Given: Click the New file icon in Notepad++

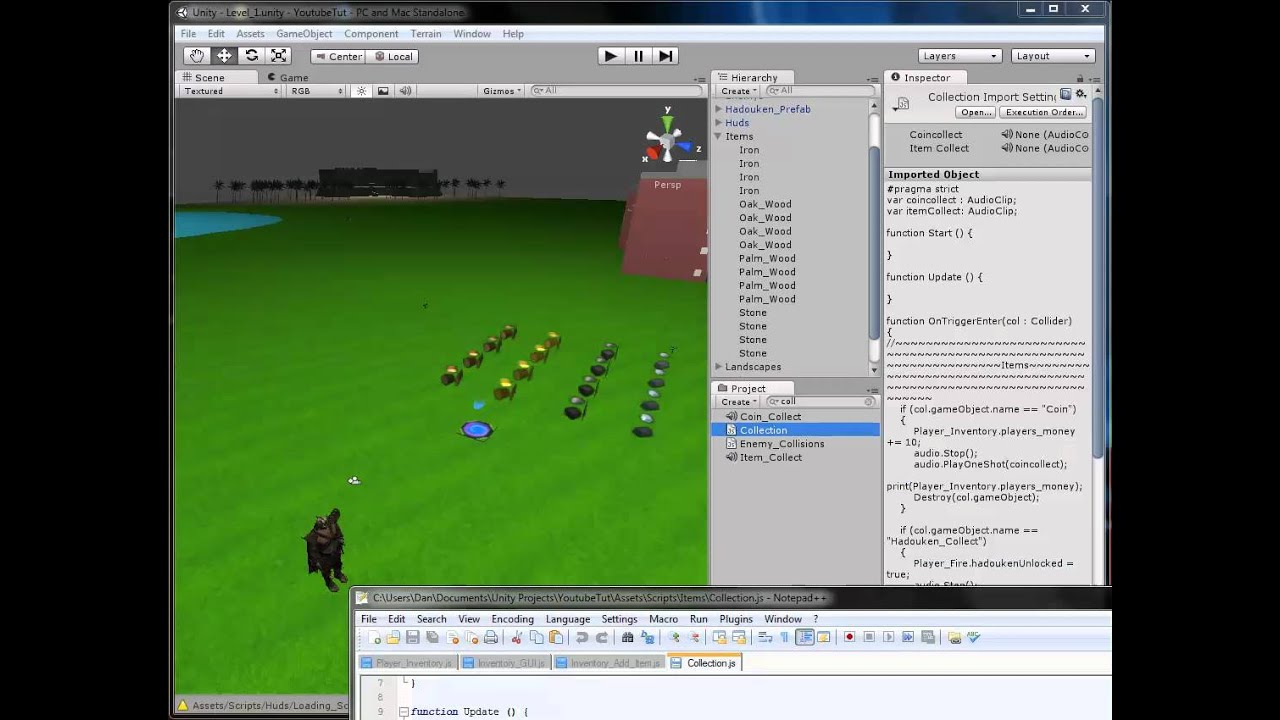Looking at the screenshot, I should (373, 638).
